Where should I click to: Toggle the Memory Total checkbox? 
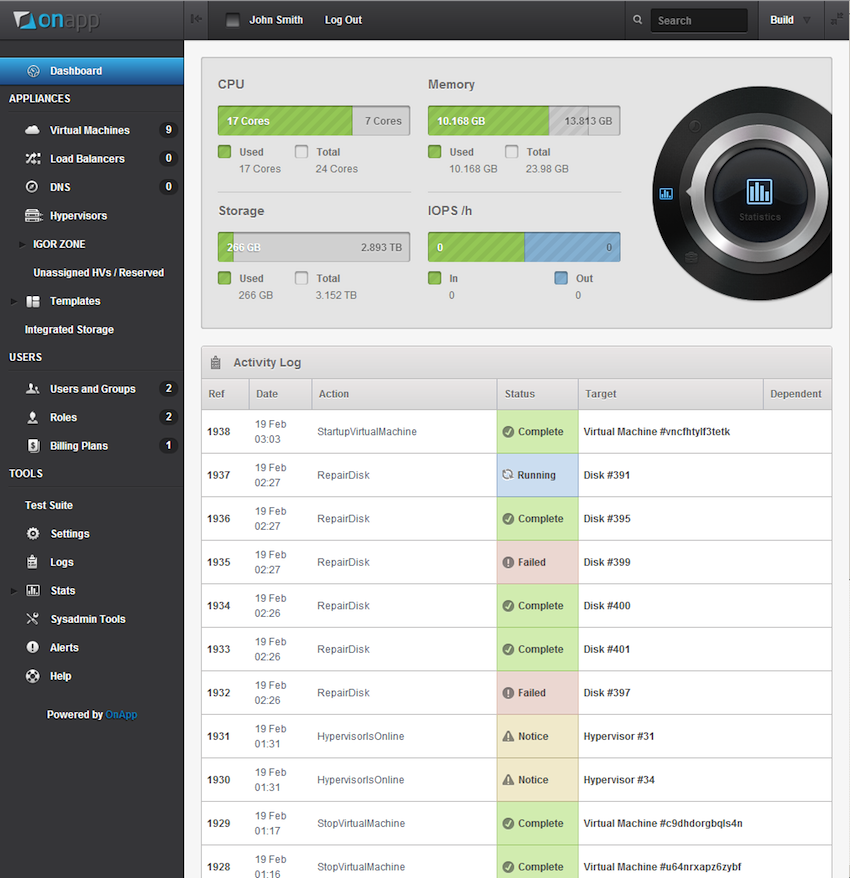click(511, 152)
